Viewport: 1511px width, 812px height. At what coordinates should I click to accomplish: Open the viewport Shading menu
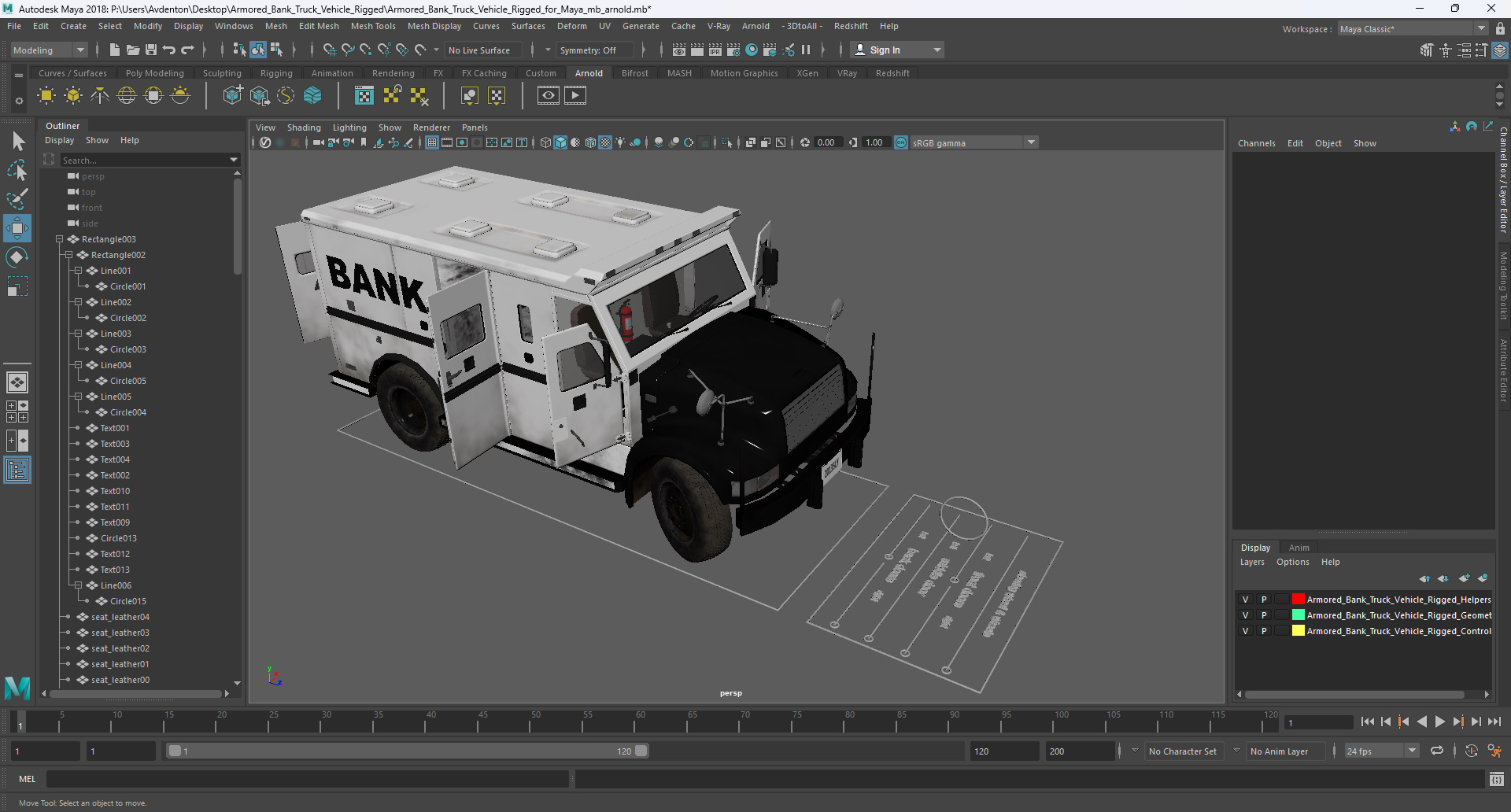(x=304, y=127)
